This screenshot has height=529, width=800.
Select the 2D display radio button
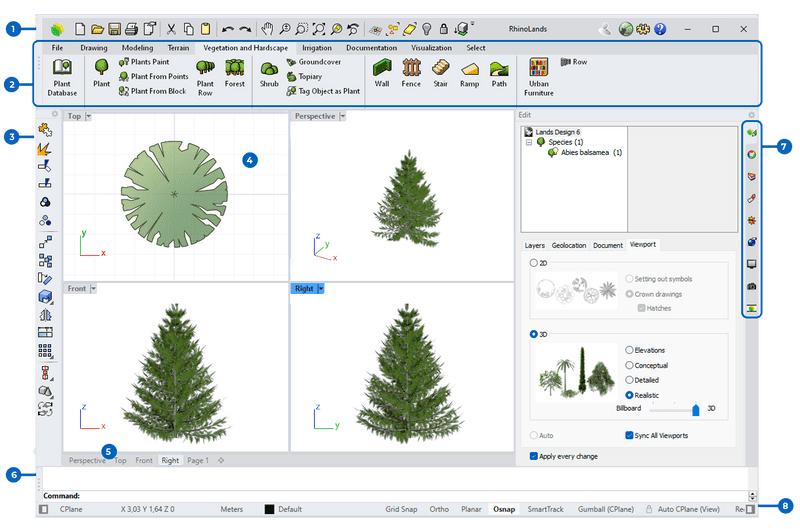point(533,262)
